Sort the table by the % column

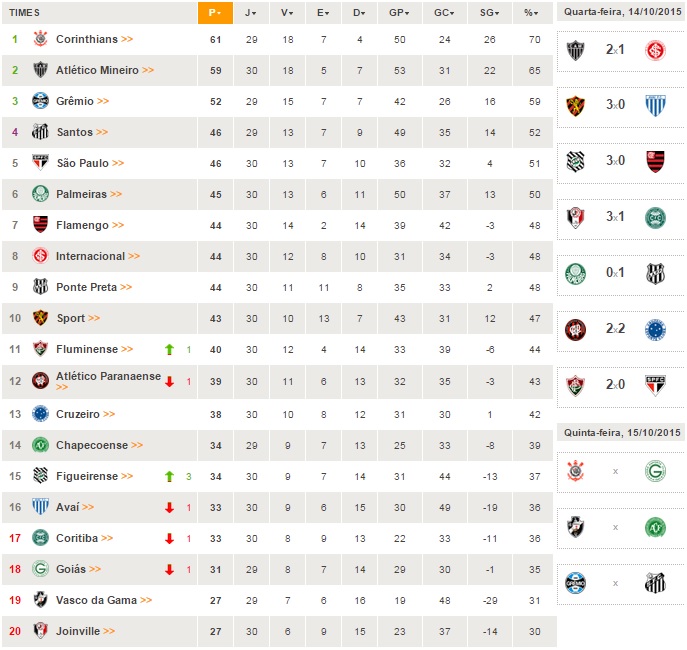coord(530,12)
